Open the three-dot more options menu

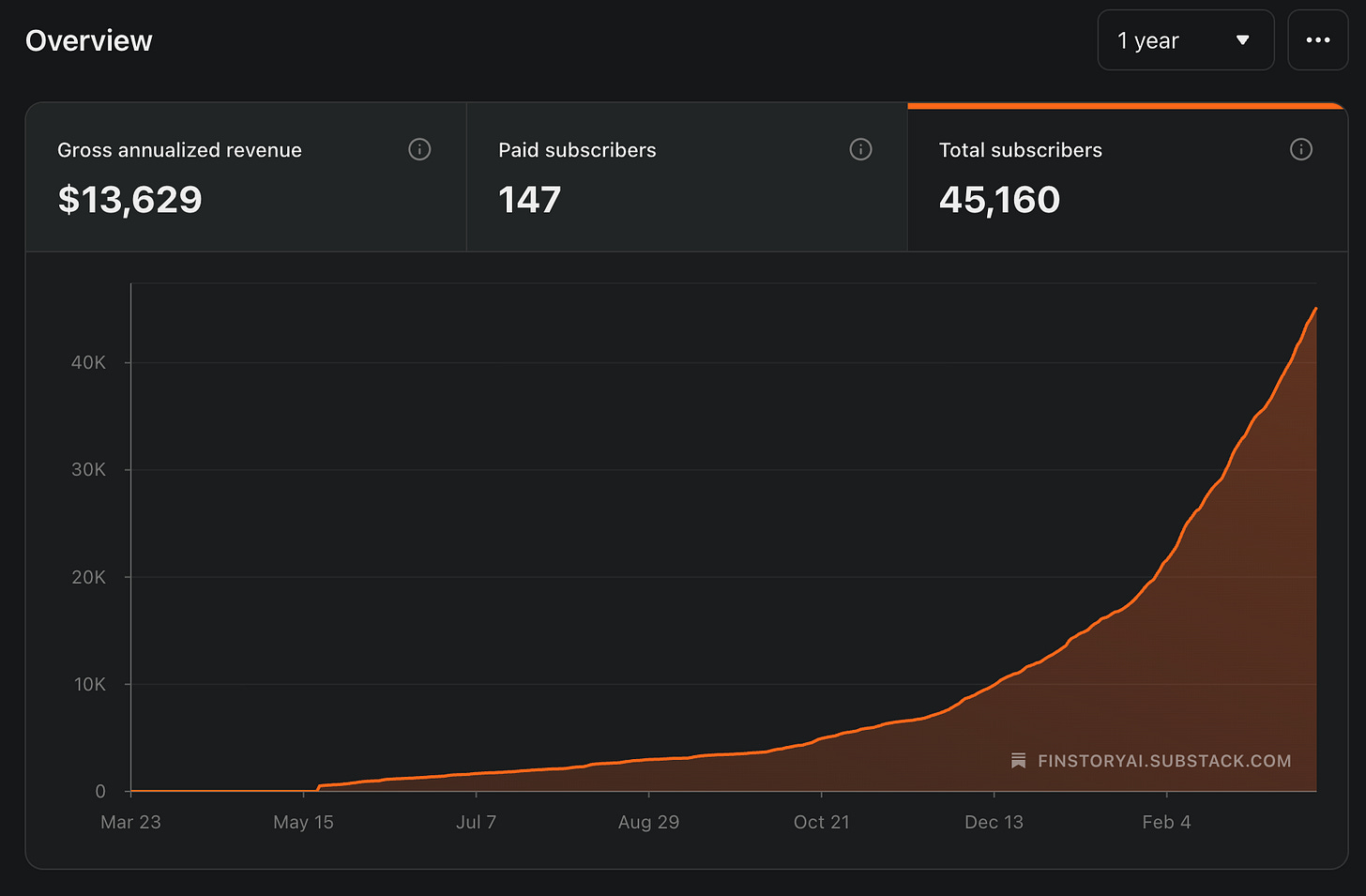pyautogui.click(x=1318, y=40)
